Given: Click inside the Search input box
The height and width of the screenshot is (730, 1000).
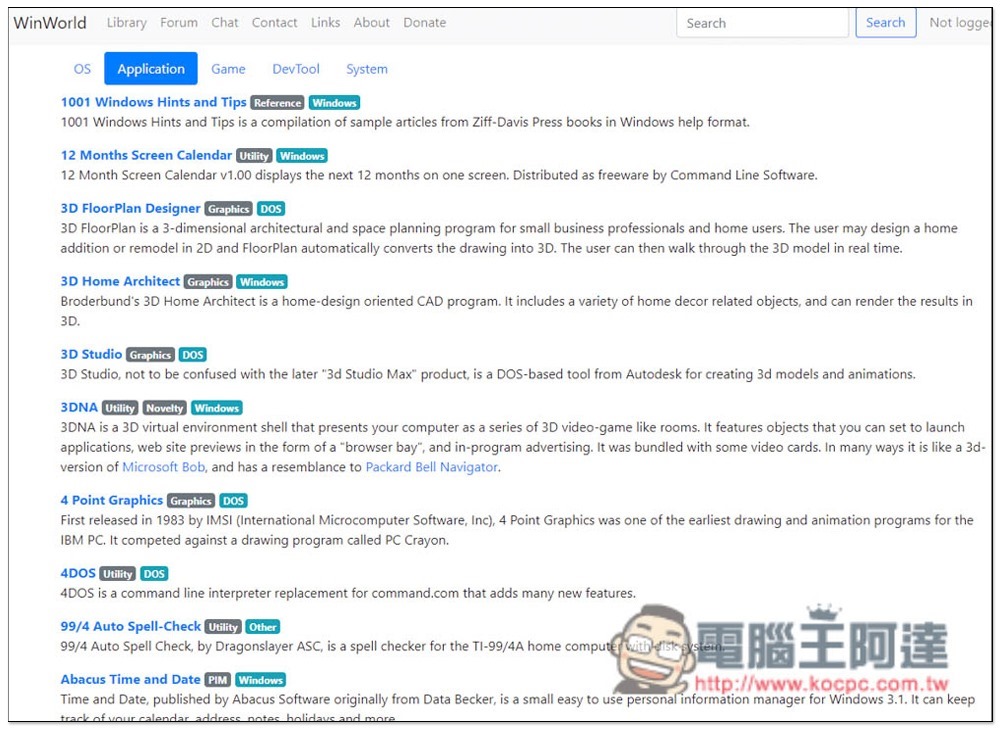Looking at the screenshot, I should pyautogui.click(x=762, y=22).
